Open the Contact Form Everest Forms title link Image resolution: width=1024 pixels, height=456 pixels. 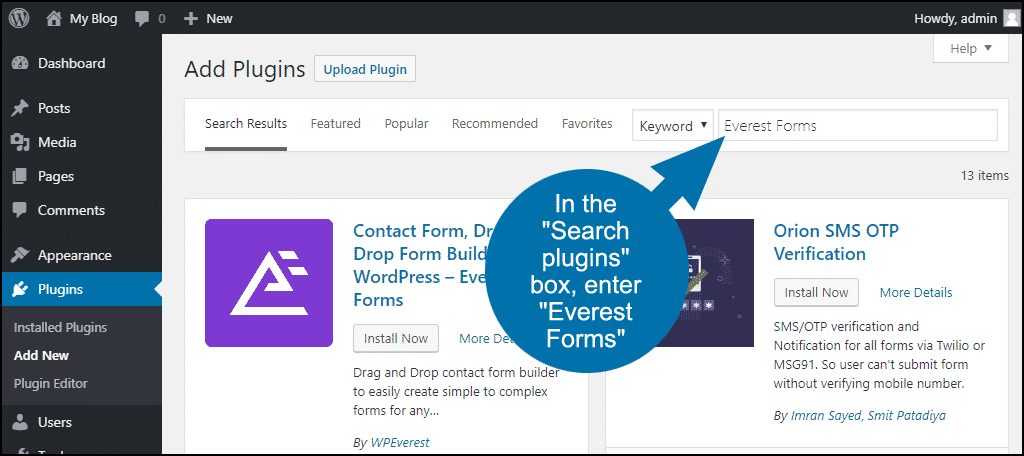click(418, 265)
